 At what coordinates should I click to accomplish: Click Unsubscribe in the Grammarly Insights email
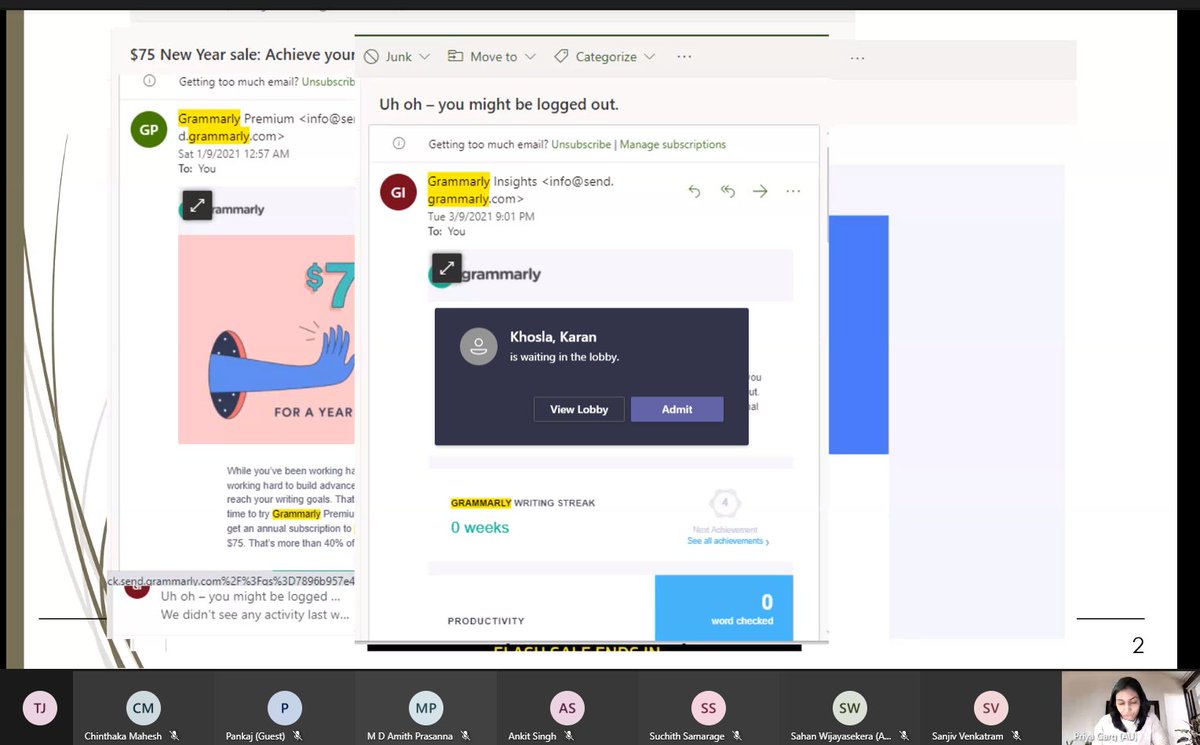(581, 144)
